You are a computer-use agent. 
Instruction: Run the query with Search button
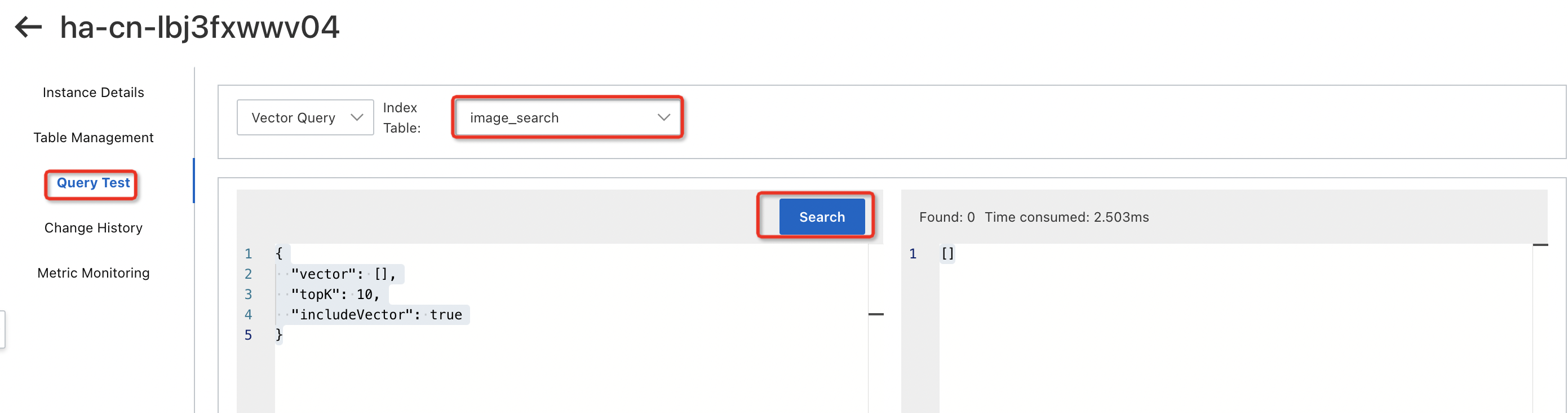tap(822, 217)
